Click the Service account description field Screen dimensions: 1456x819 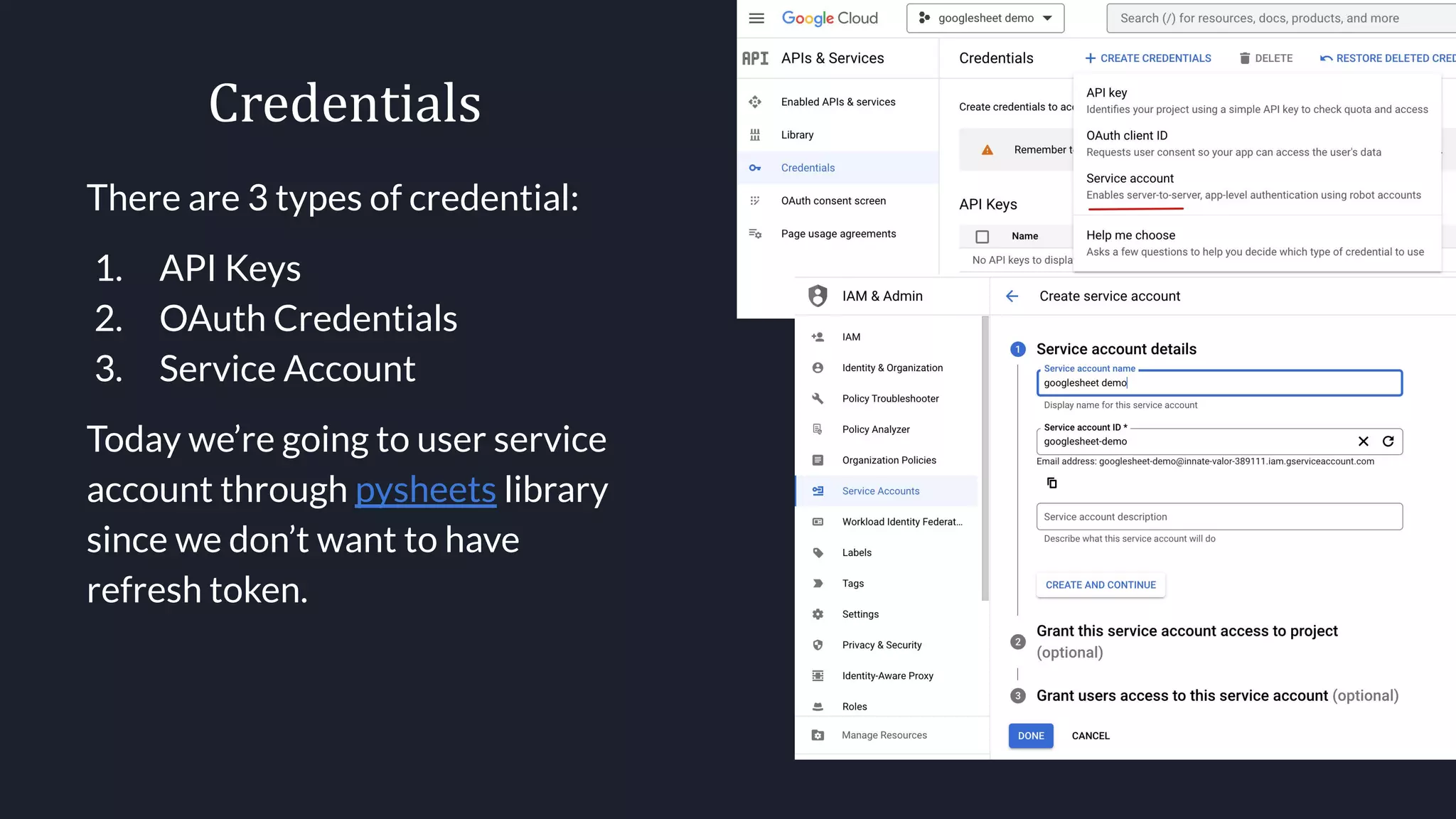[x=1219, y=517]
